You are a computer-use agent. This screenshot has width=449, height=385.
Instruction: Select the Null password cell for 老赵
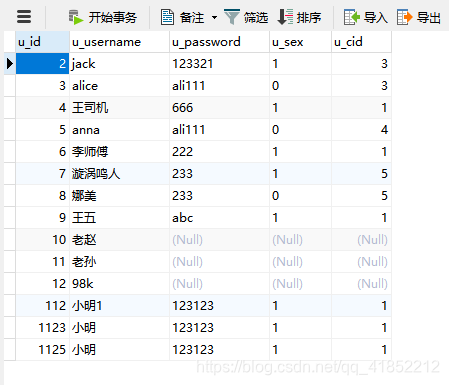point(219,240)
